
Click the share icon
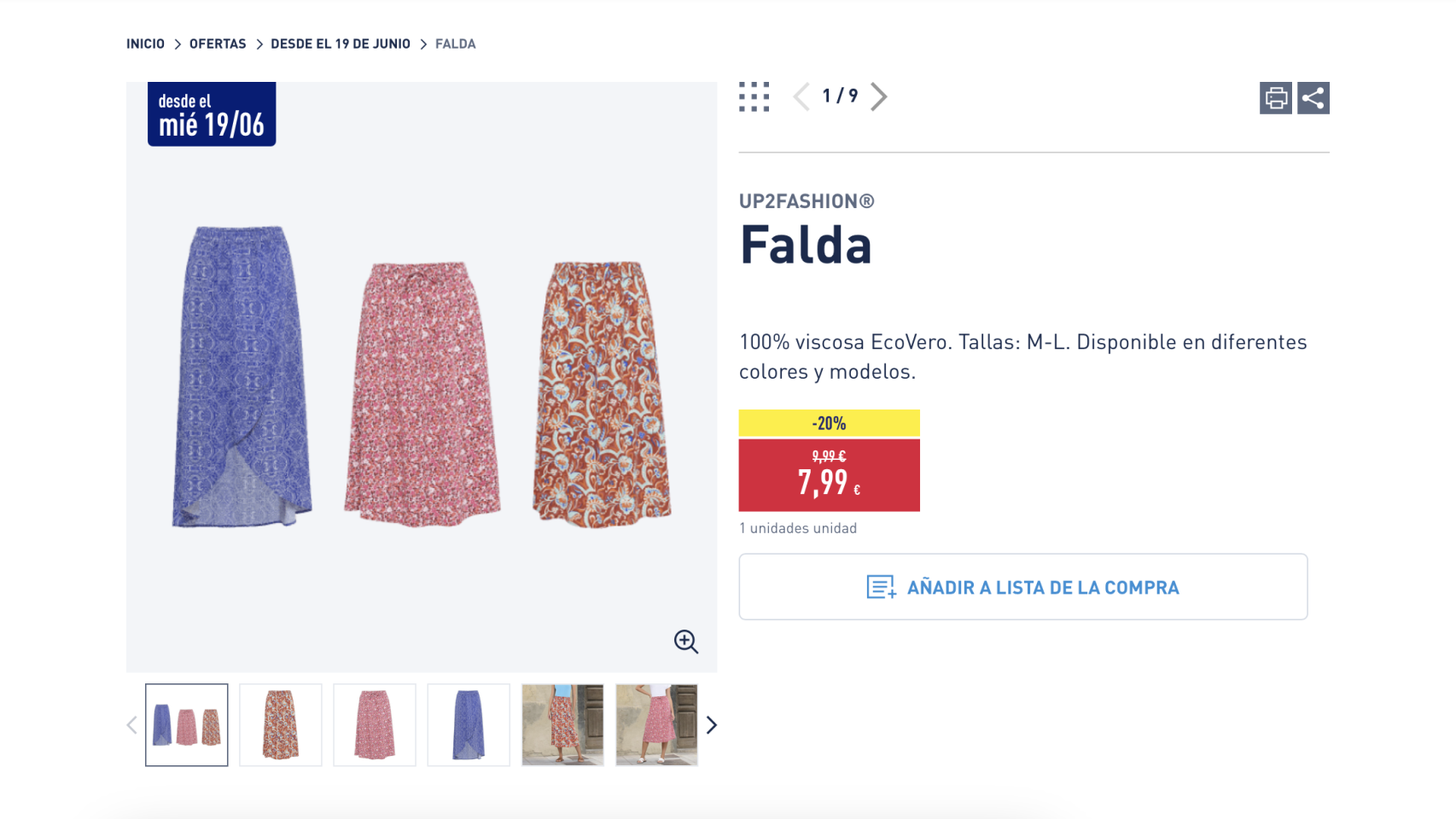click(1313, 98)
